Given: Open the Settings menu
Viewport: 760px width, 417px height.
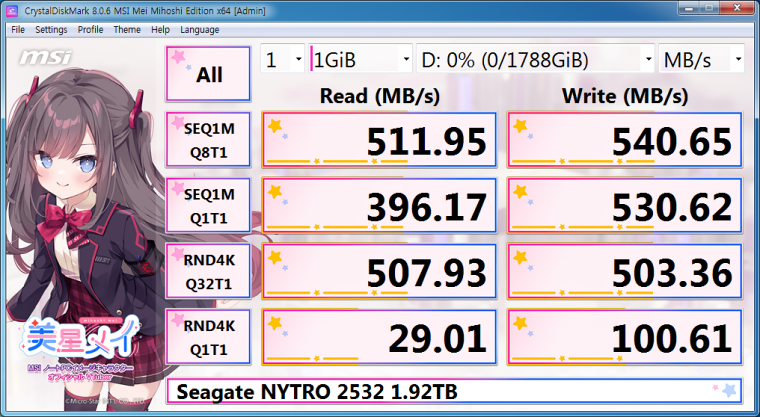Looking at the screenshot, I should 51,30.
